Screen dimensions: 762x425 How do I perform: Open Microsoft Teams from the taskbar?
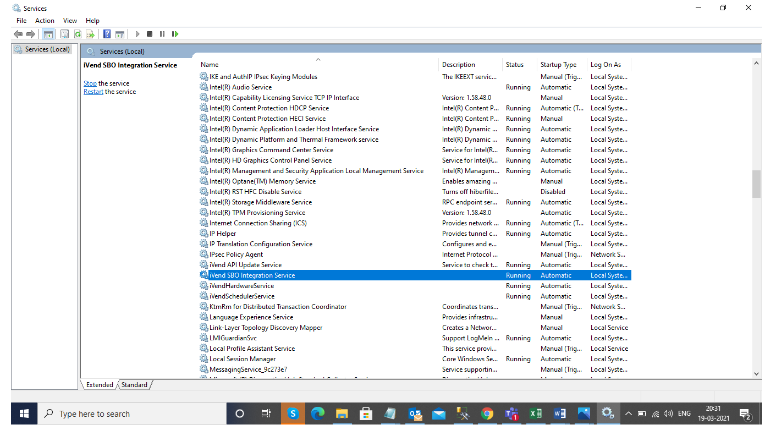[511, 414]
